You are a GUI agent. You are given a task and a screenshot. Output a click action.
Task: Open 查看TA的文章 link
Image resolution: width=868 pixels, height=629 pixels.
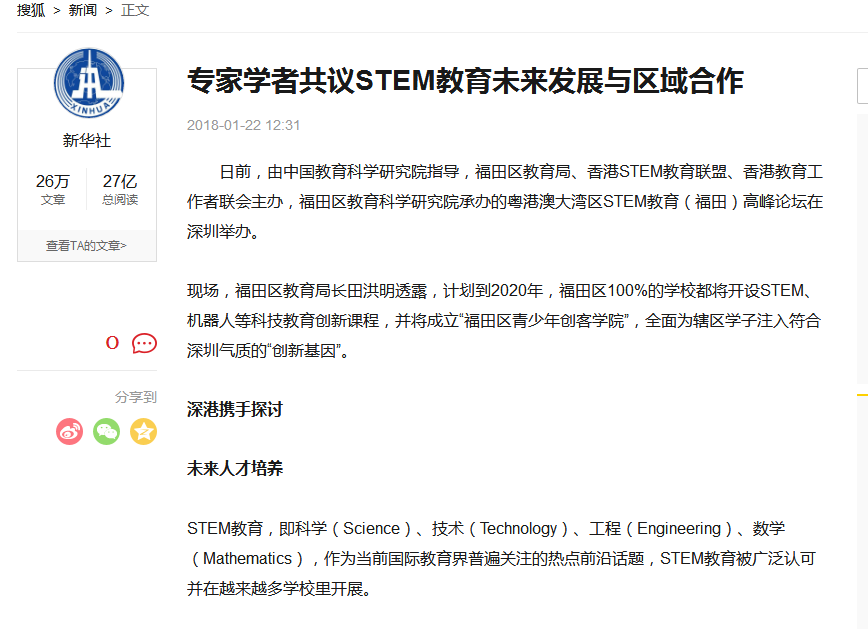tap(86, 245)
